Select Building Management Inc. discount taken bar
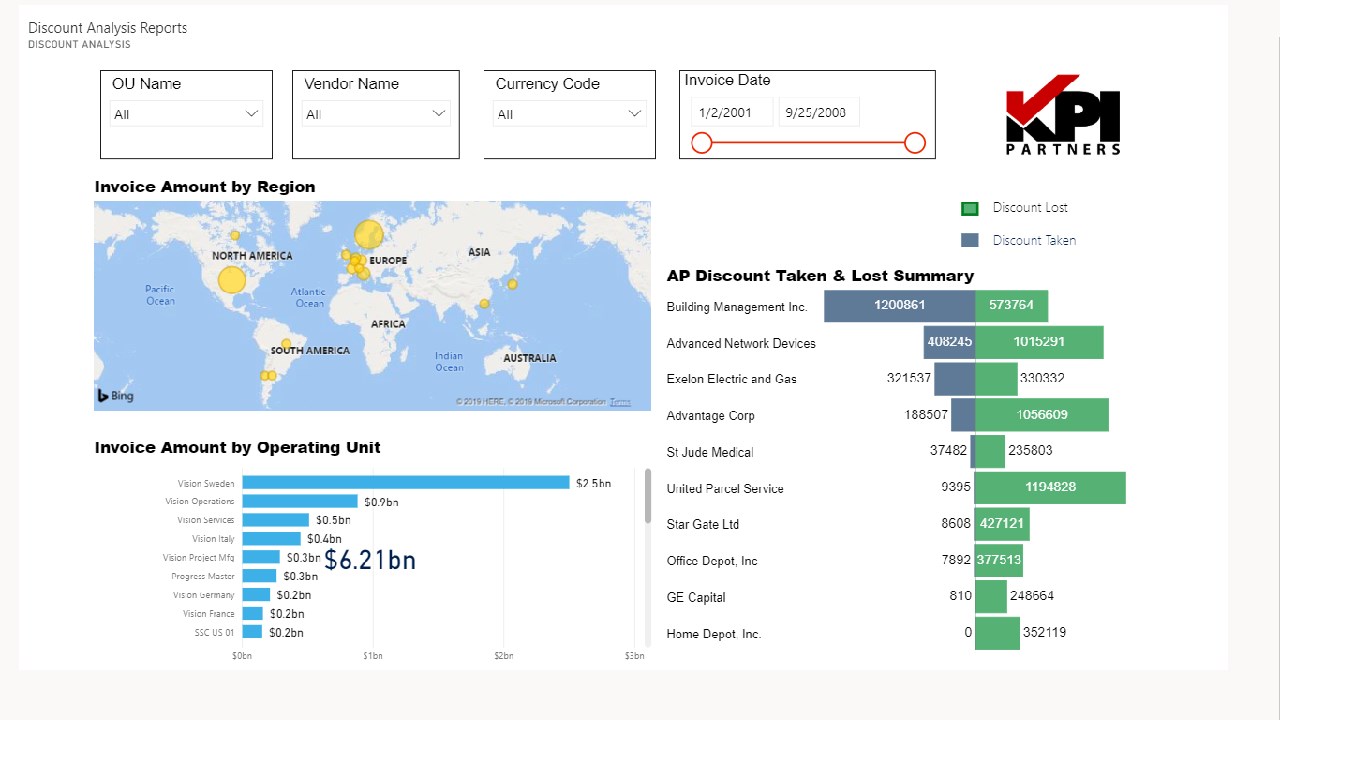 tap(899, 306)
